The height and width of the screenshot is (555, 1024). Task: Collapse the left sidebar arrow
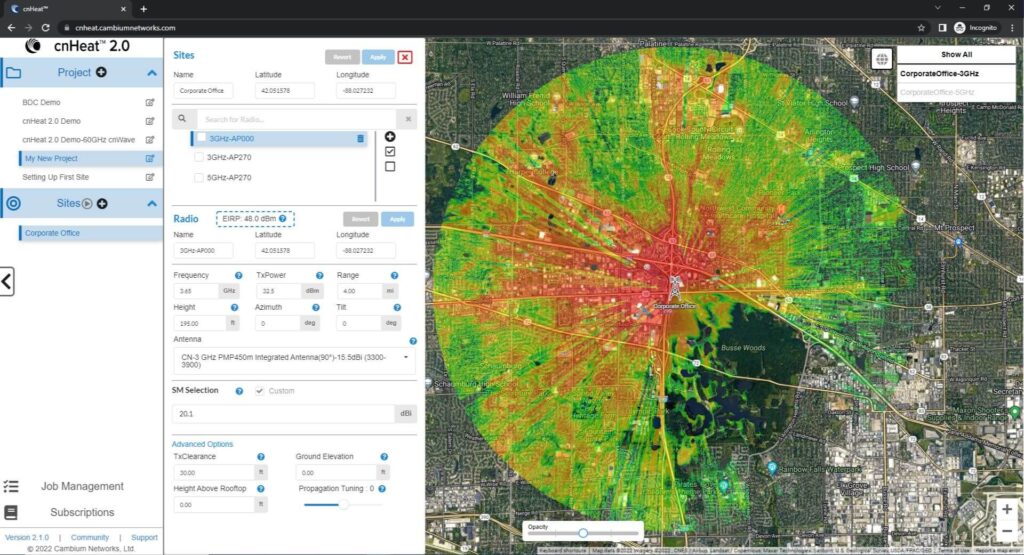[x=7, y=281]
